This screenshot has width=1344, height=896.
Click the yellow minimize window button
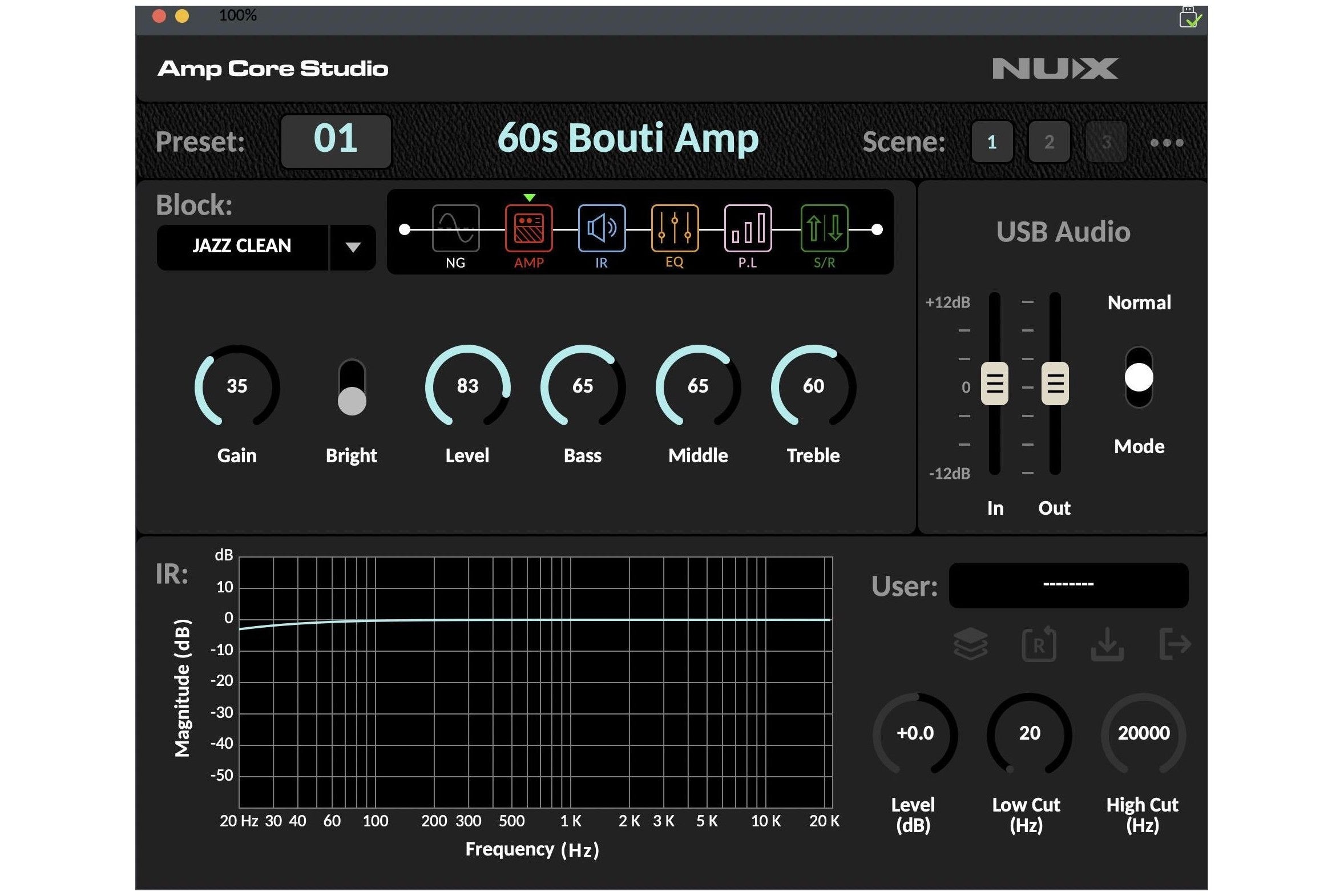pyautogui.click(x=182, y=16)
